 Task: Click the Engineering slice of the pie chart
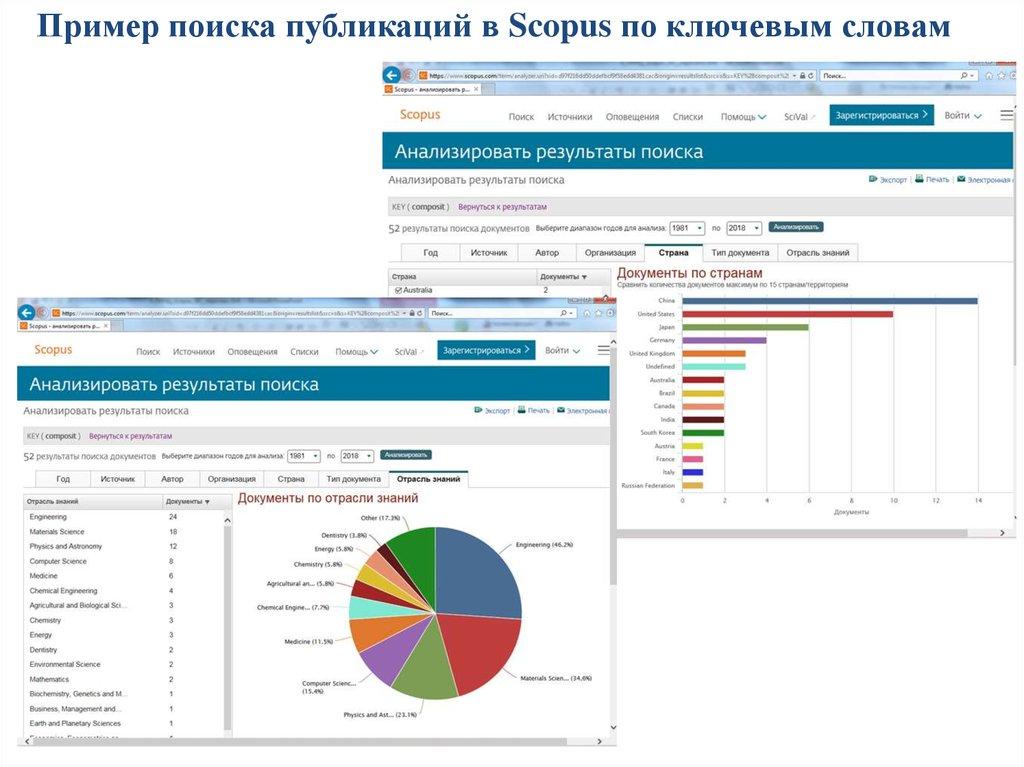(x=482, y=570)
